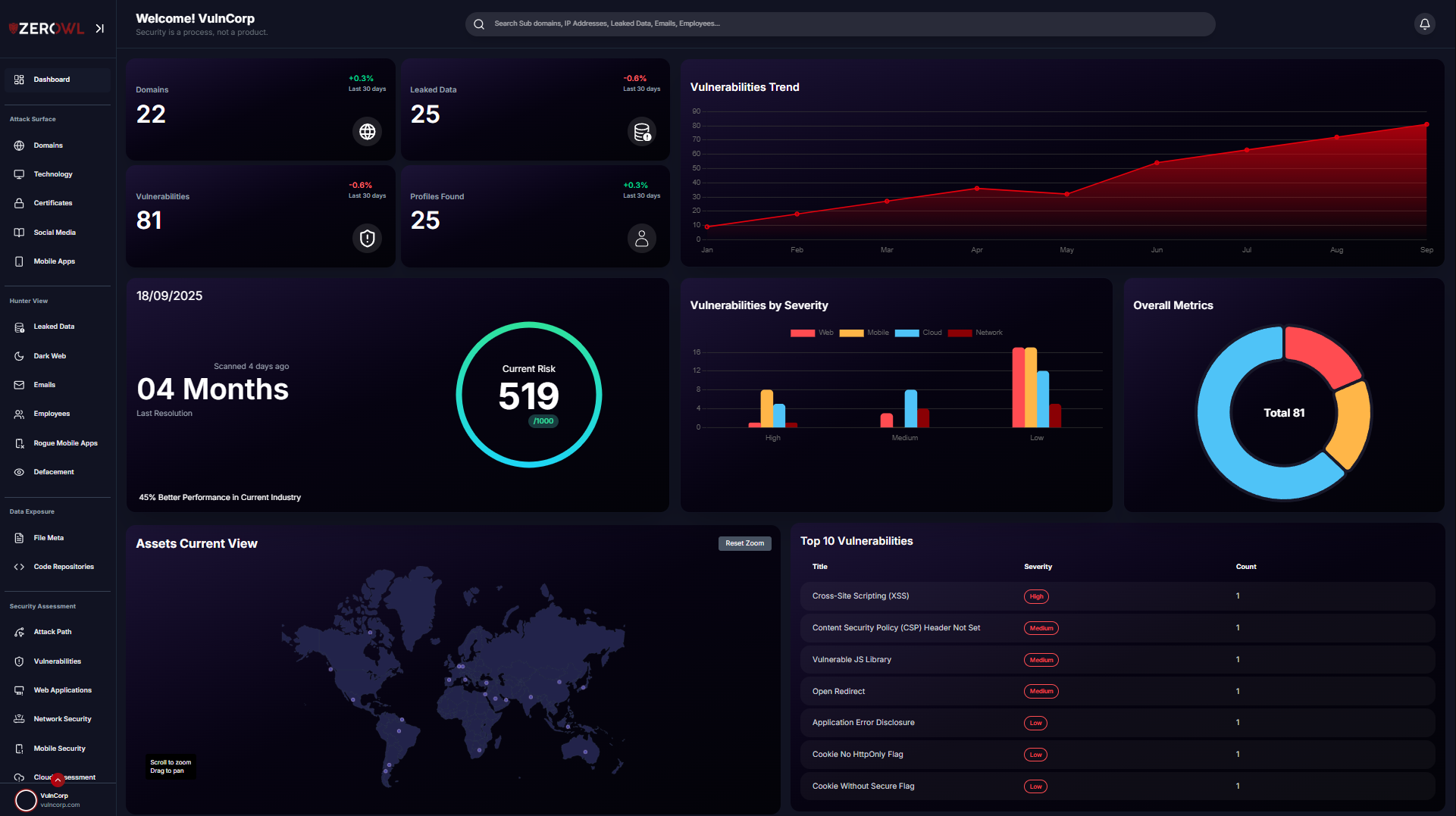The height and width of the screenshot is (816, 1456).
Task: Toggle Web series in severity legend
Action: [812, 333]
